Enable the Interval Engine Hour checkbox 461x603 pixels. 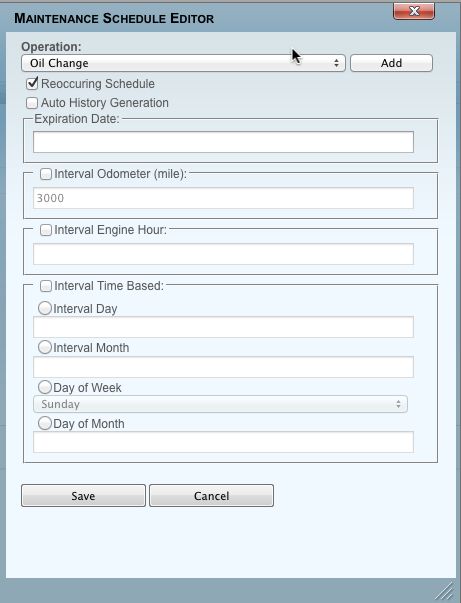[46, 230]
